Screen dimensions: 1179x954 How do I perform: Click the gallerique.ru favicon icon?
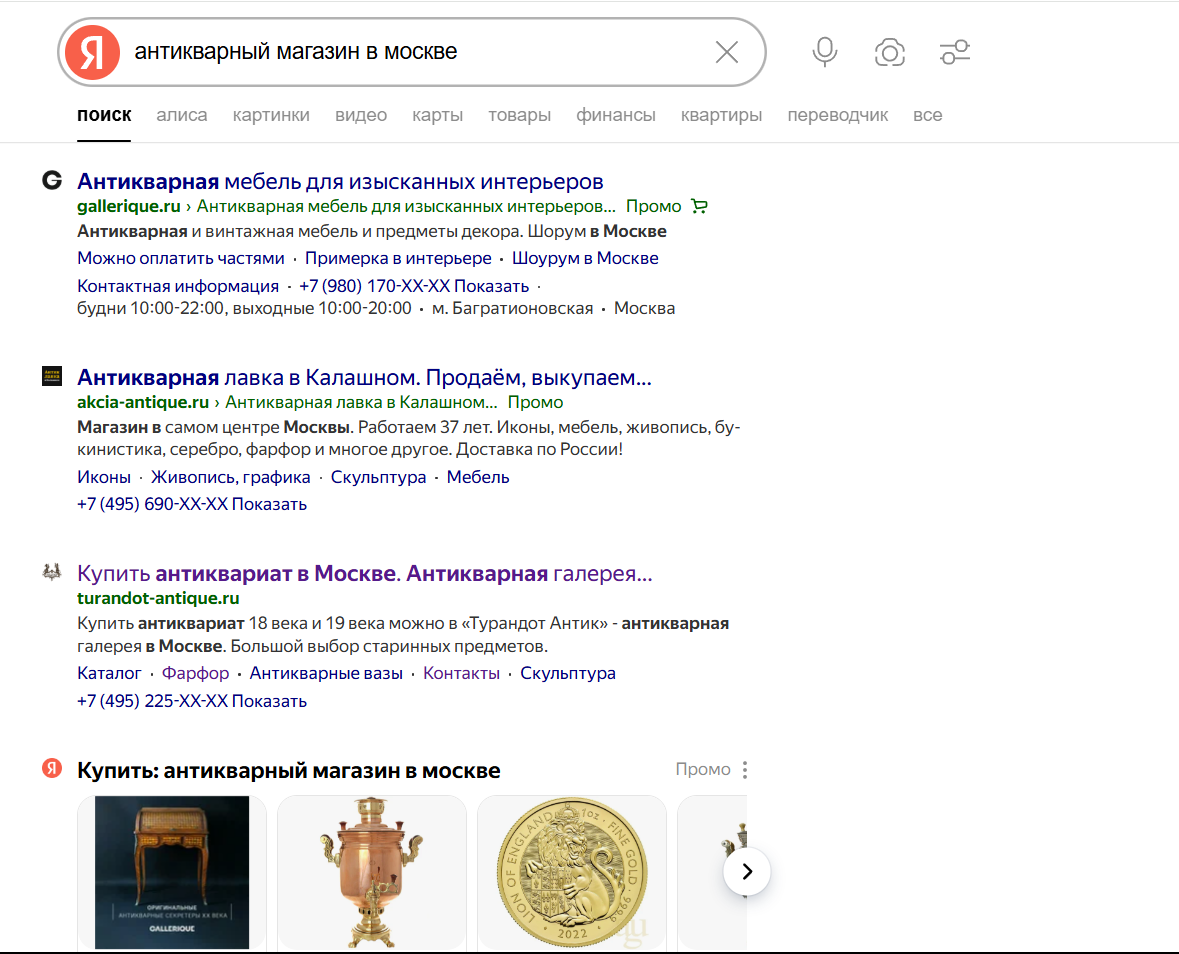pyautogui.click(x=52, y=180)
